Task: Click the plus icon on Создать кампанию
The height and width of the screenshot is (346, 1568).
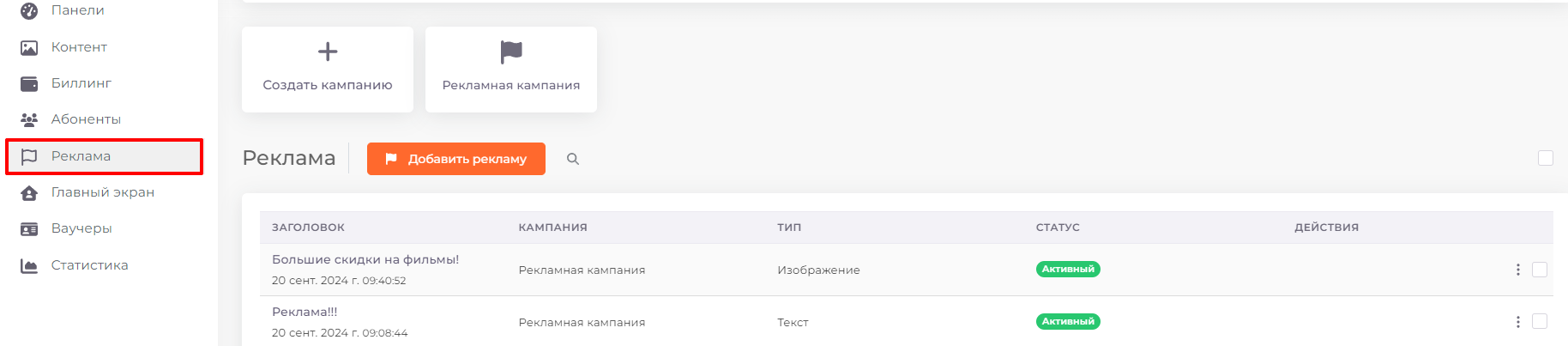Action: tap(328, 52)
